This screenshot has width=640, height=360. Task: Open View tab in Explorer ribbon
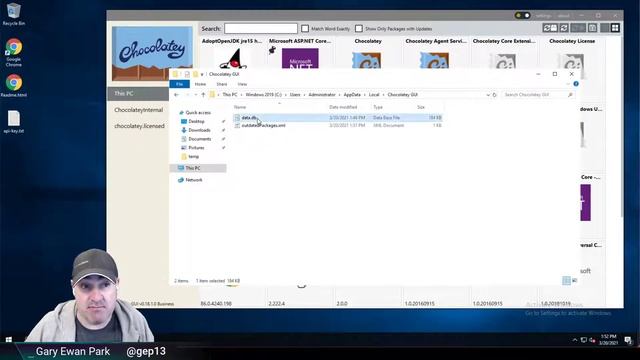(x=242, y=84)
